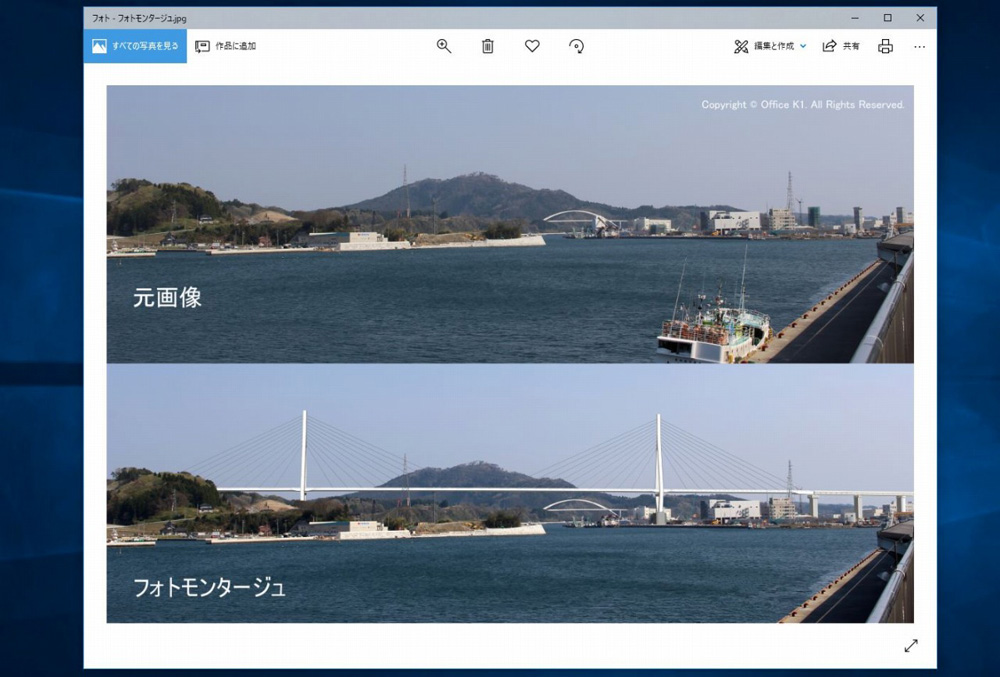Rotate the image using rotate icon

point(576,46)
